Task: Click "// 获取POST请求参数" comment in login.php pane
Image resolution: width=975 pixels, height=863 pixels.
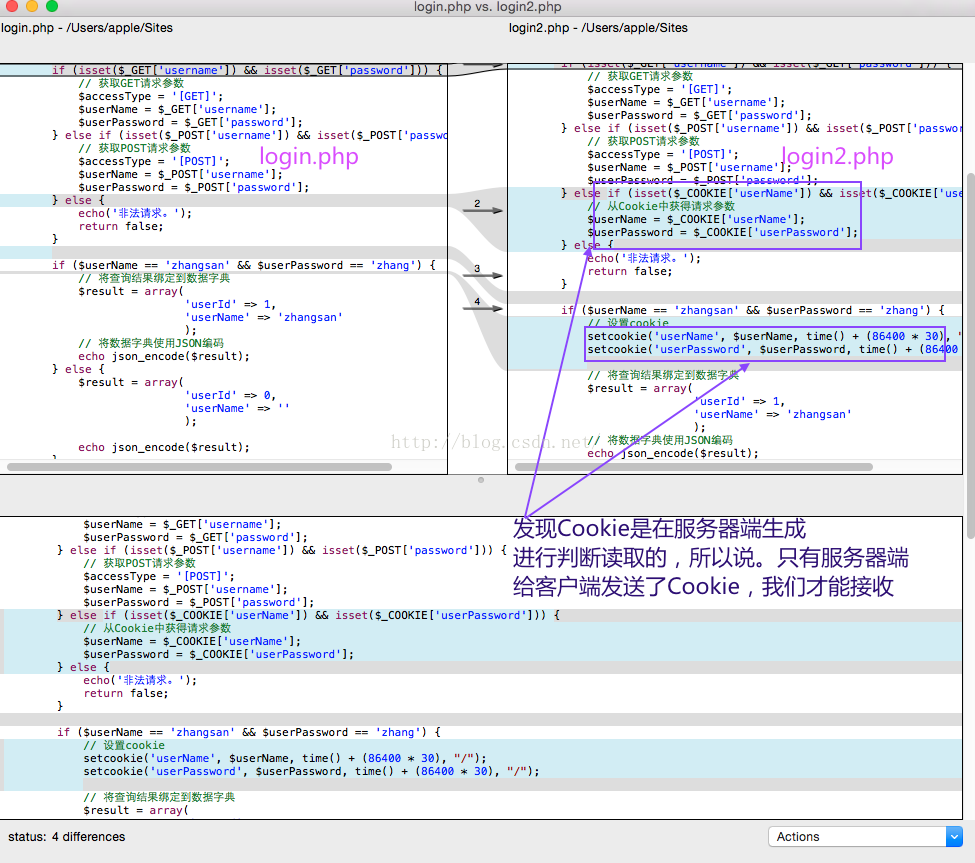Action: (x=134, y=148)
